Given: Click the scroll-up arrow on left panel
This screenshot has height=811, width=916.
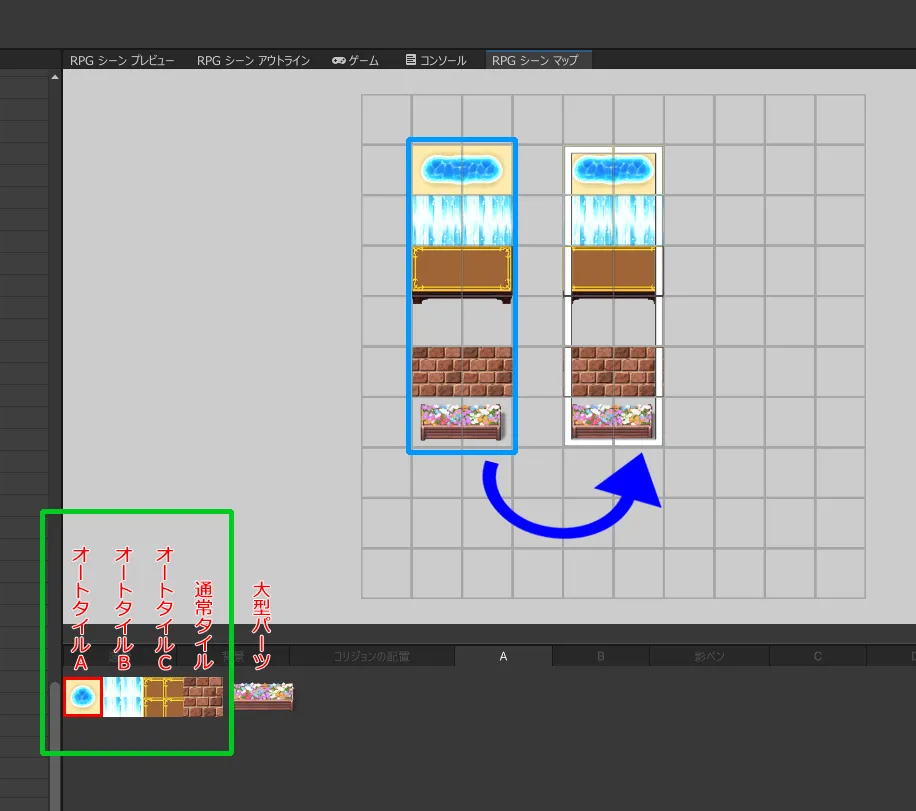Looking at the screenshot, I should pos(54,77).
